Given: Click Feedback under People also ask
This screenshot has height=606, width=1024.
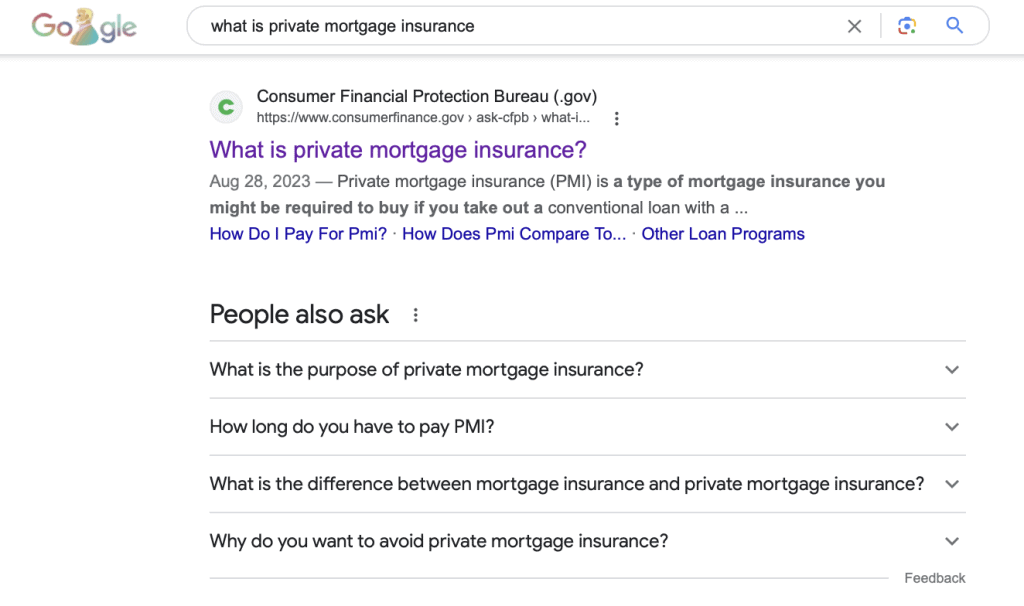Looking at the screenshot, I should [935, 578].
